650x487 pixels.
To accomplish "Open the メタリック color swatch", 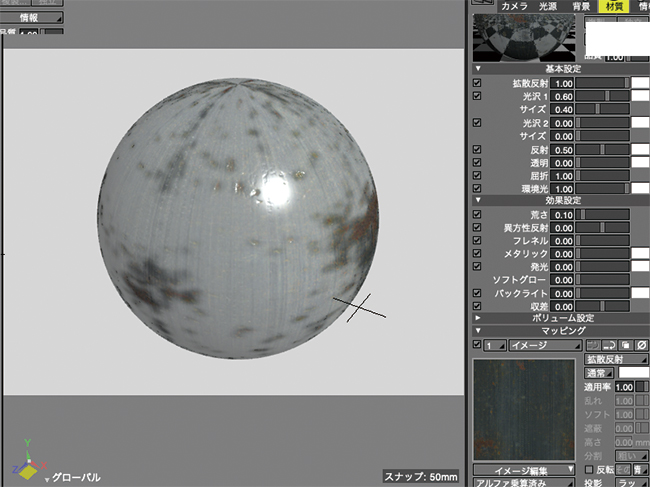I will tap(640, 253).
